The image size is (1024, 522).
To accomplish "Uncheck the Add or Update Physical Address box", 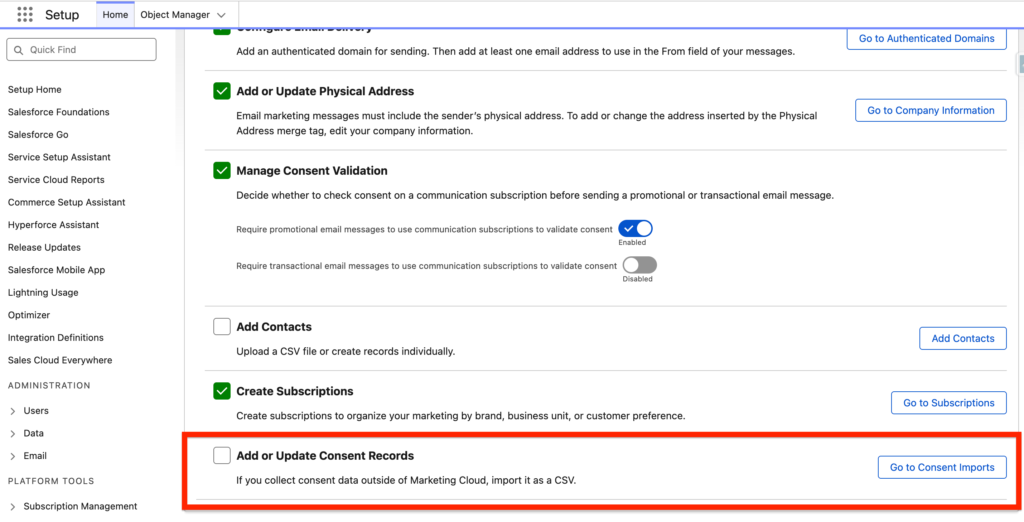I will tap(222, 91).
